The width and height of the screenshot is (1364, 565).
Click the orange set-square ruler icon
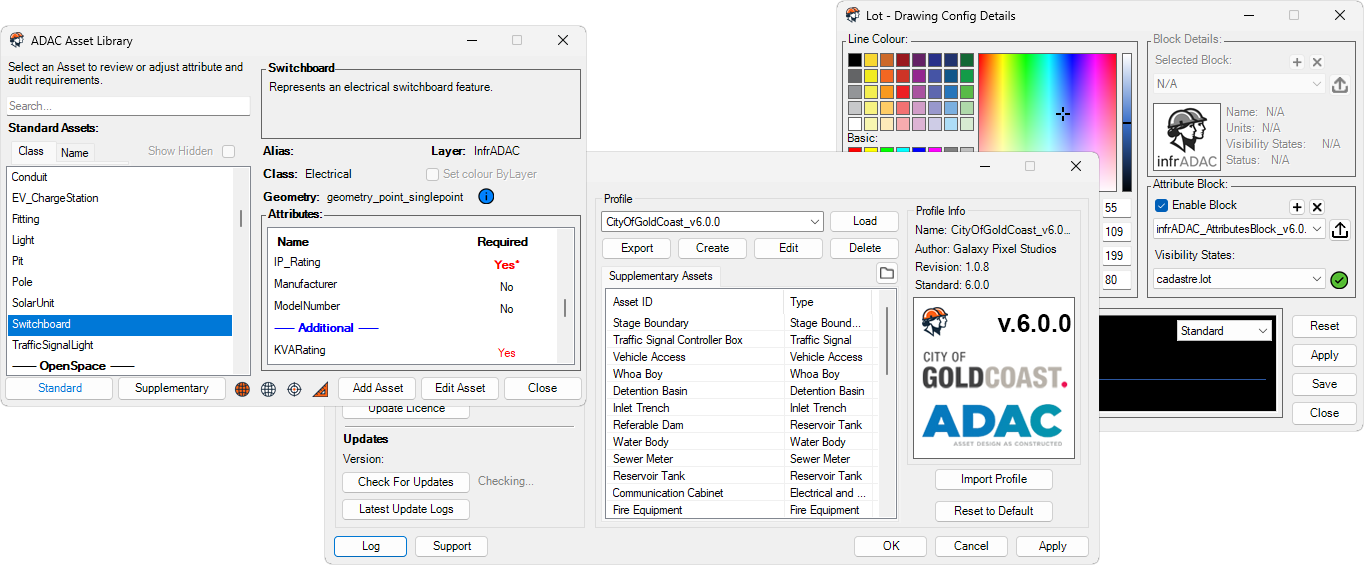click(320, 389)
